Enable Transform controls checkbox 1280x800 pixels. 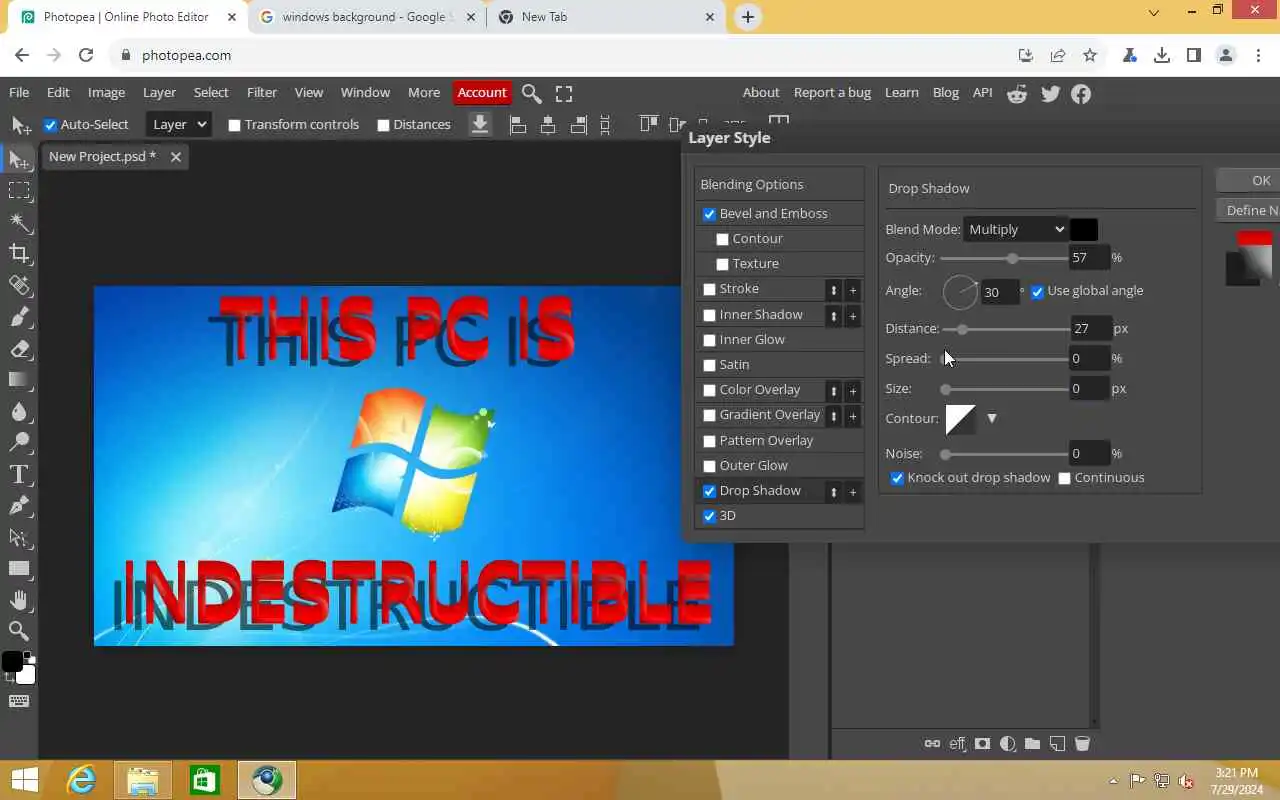click(234, 125)
